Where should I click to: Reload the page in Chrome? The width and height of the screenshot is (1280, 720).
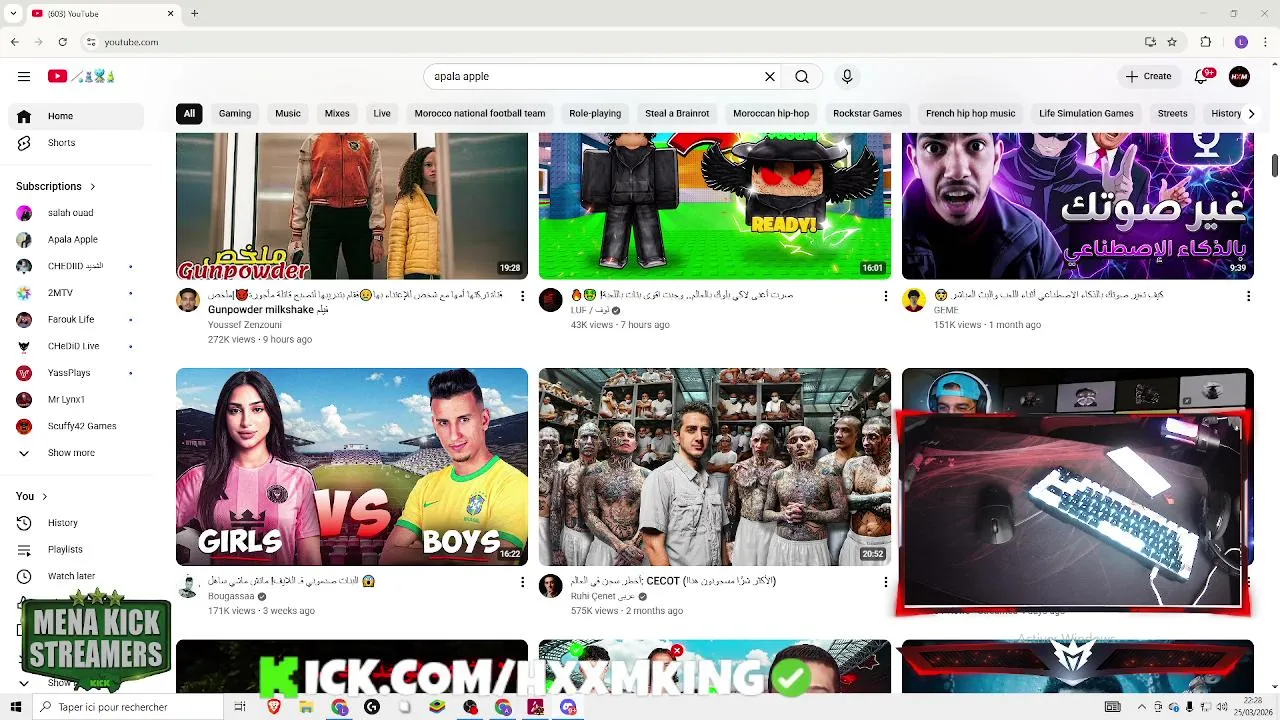pyautogui.click(x=63, y=42)
